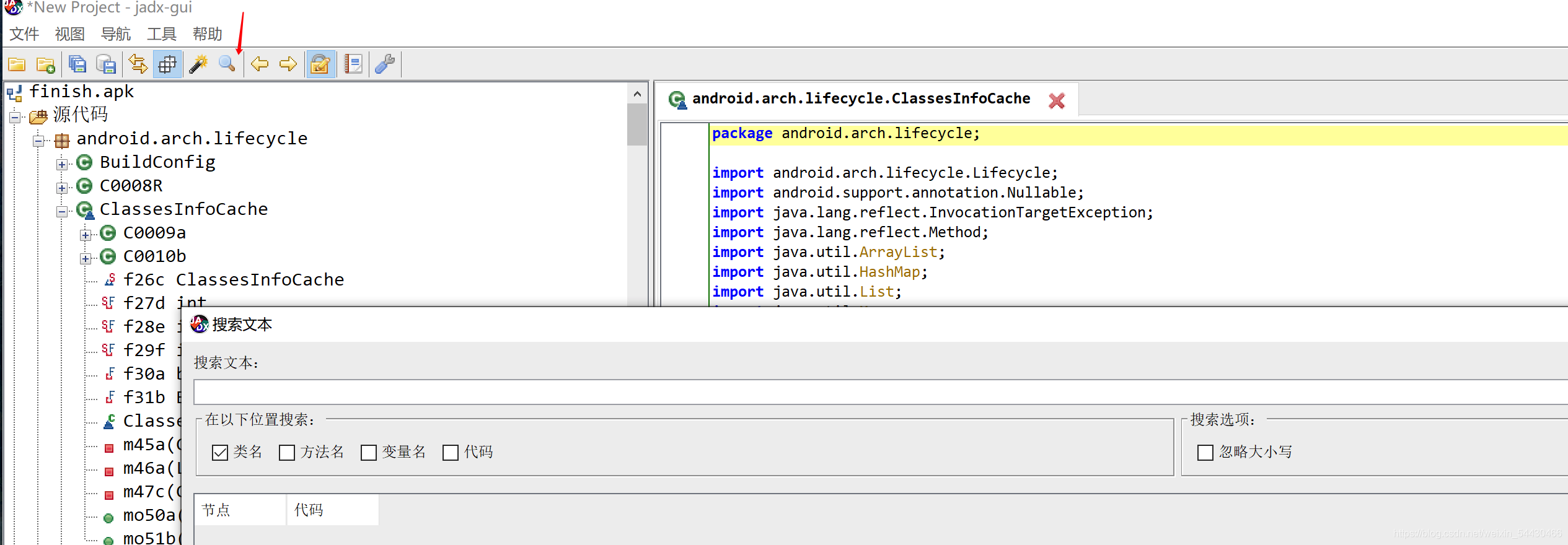Click the 代码 results column header
This screenshot has height=545, width=1568.
pyautogui.click(x=333, y=510)
